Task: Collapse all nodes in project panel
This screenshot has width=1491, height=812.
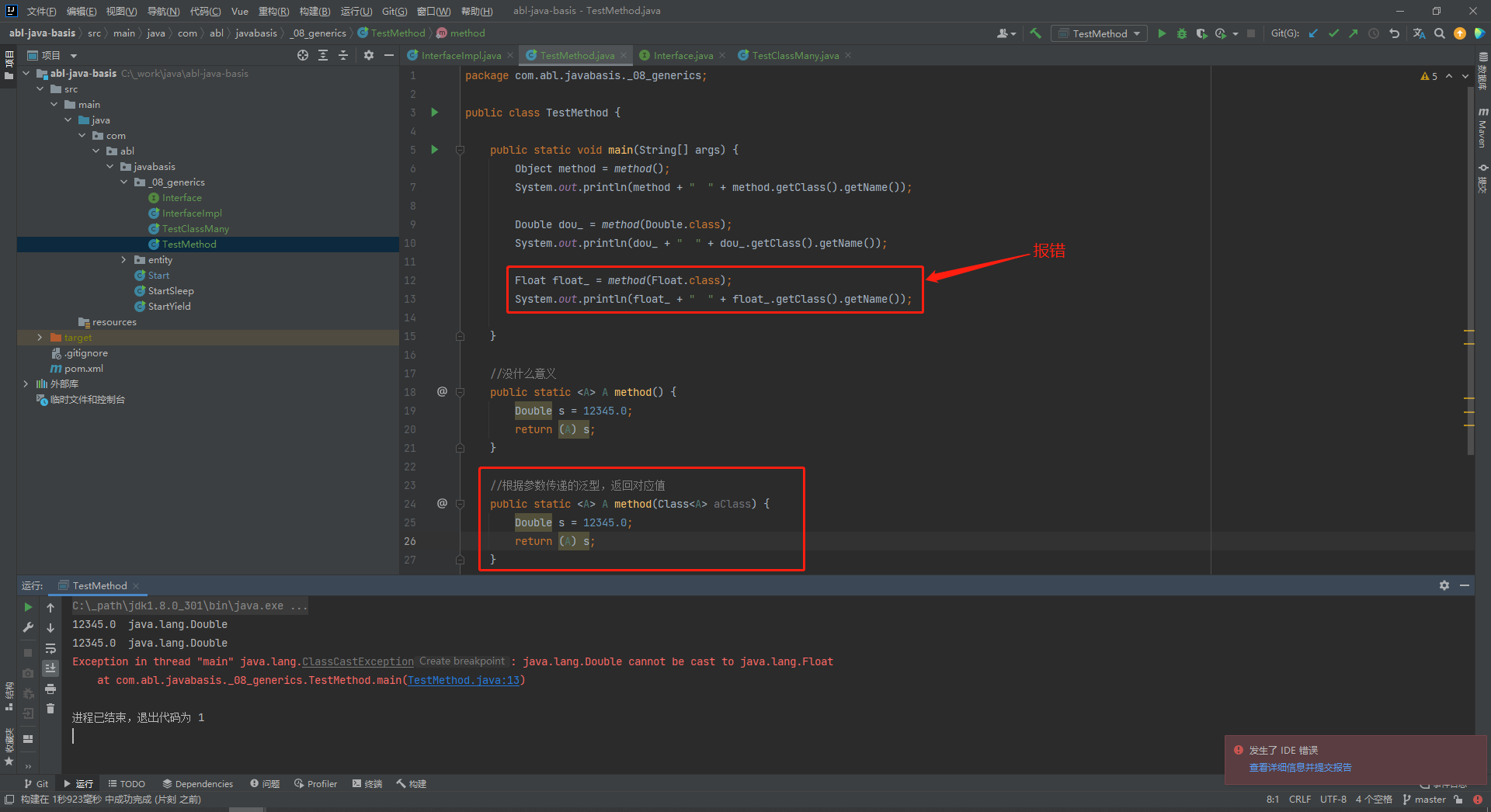Action: coord(343,55)
